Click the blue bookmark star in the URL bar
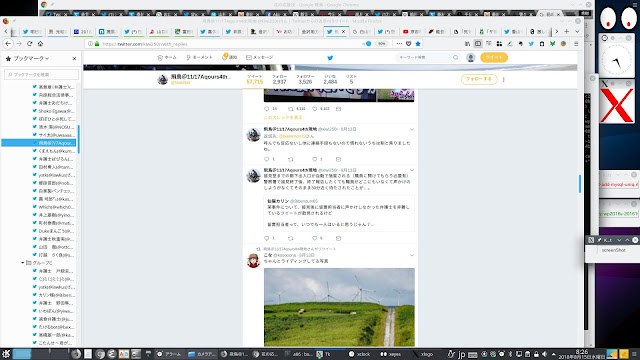This screenshot has height=360, width=640. (x=418, y=44)
